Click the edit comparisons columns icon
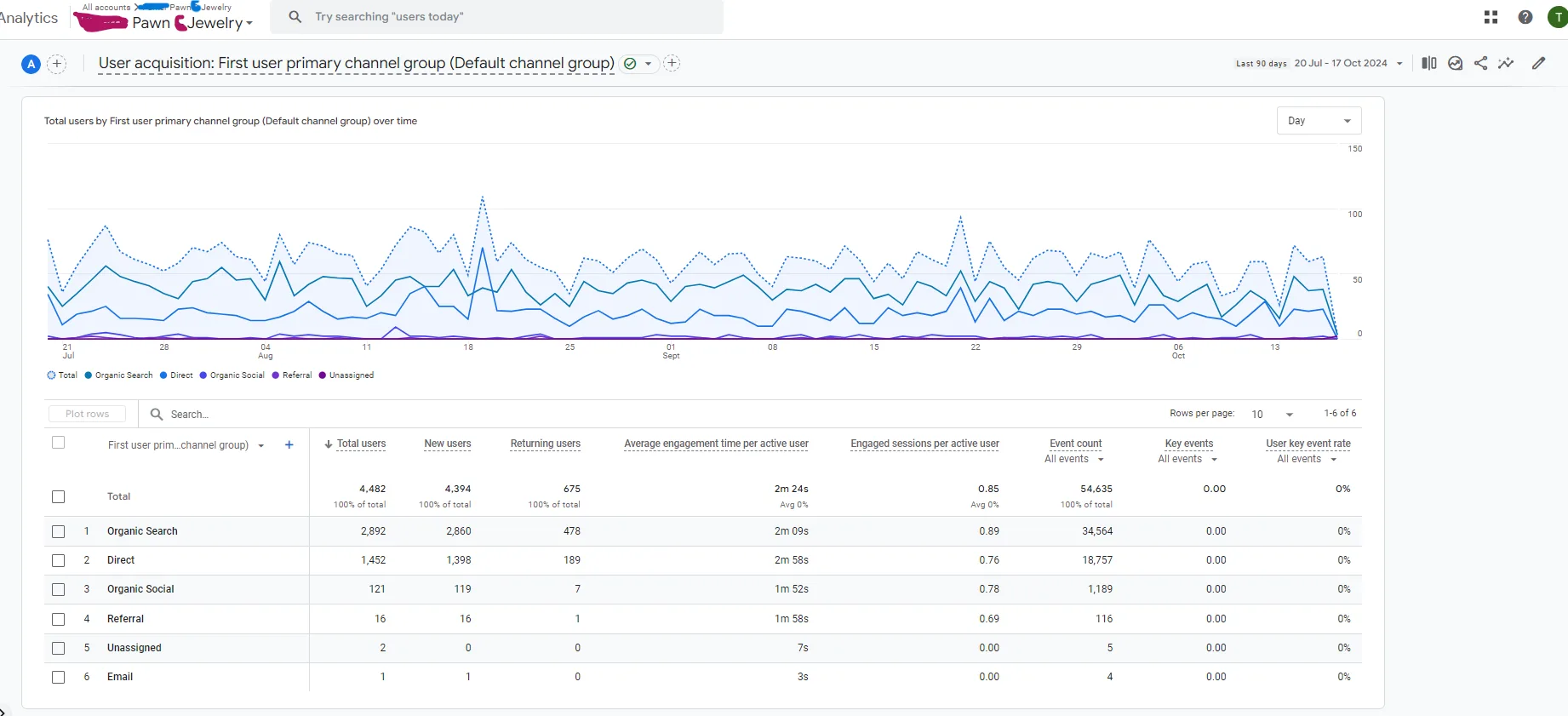 pyautogui.click(x=1429, y=63)
